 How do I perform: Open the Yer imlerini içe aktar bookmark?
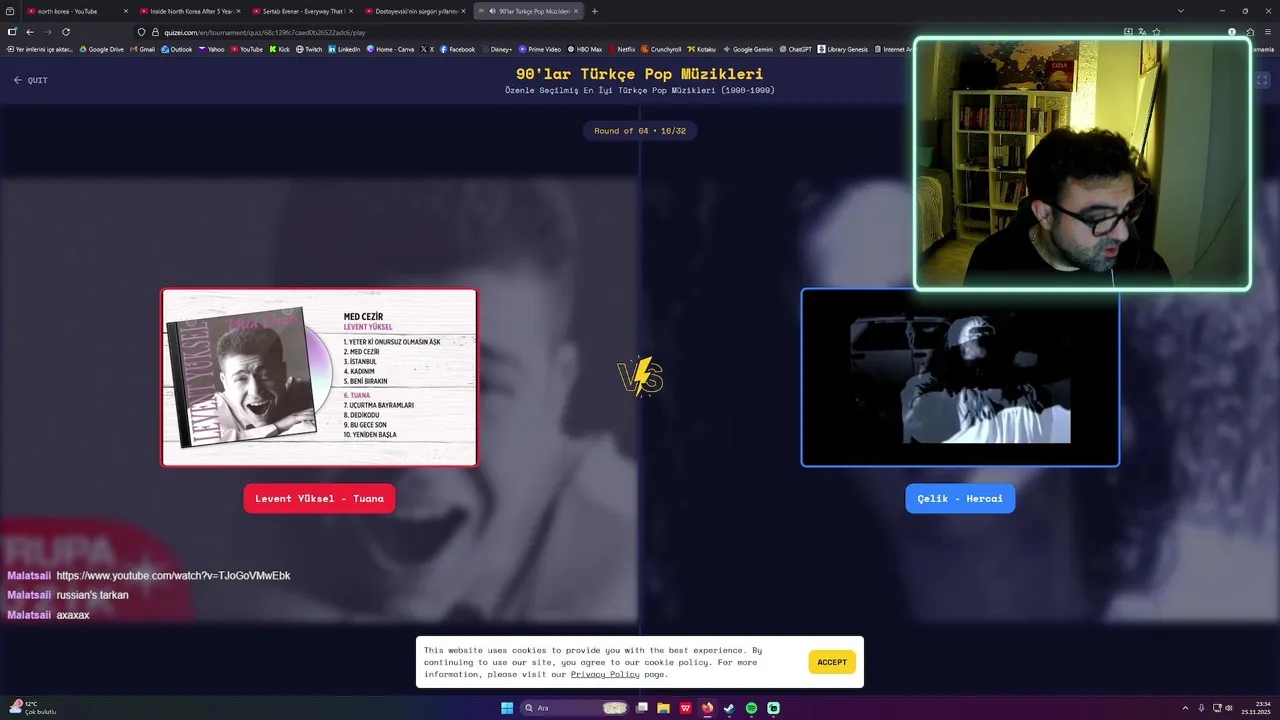click(40, 49)
